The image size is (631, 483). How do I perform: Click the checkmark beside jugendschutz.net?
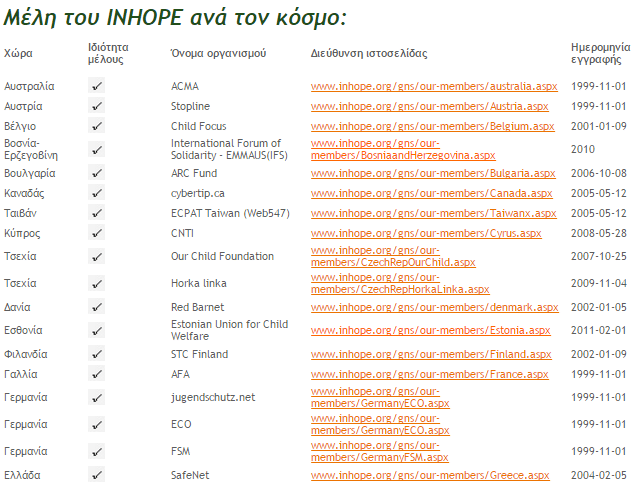coord(96,398)
